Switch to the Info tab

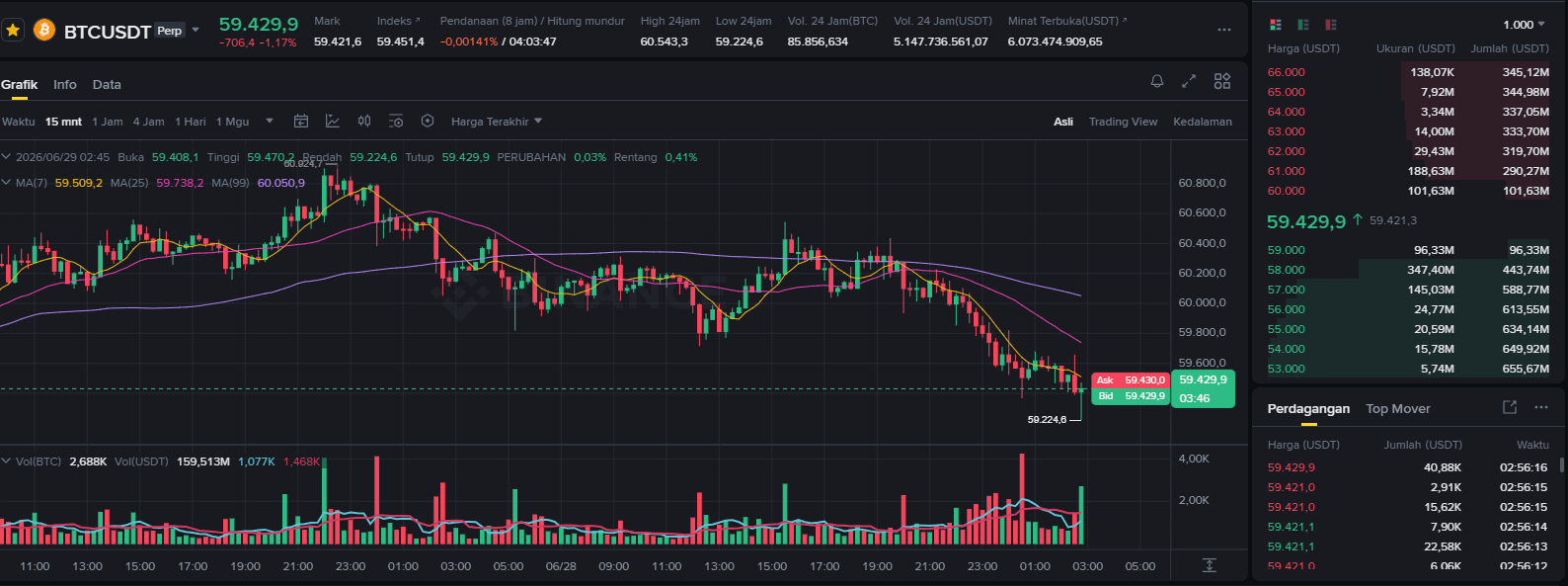(65, 85)
